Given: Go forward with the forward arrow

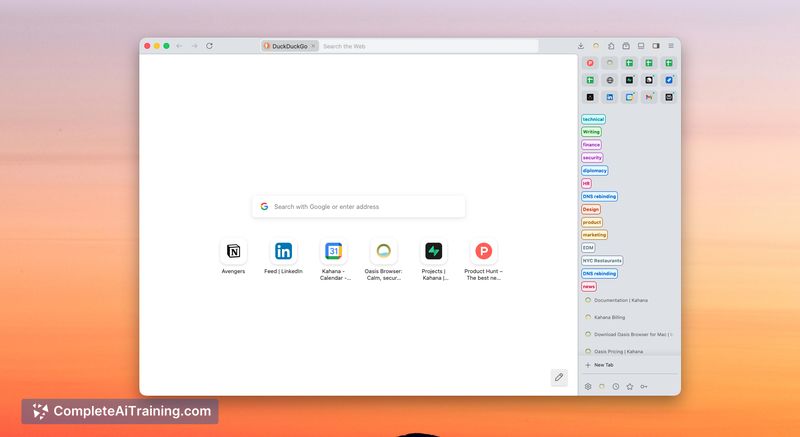Looking at the screenshot, I should coord(194,46).
